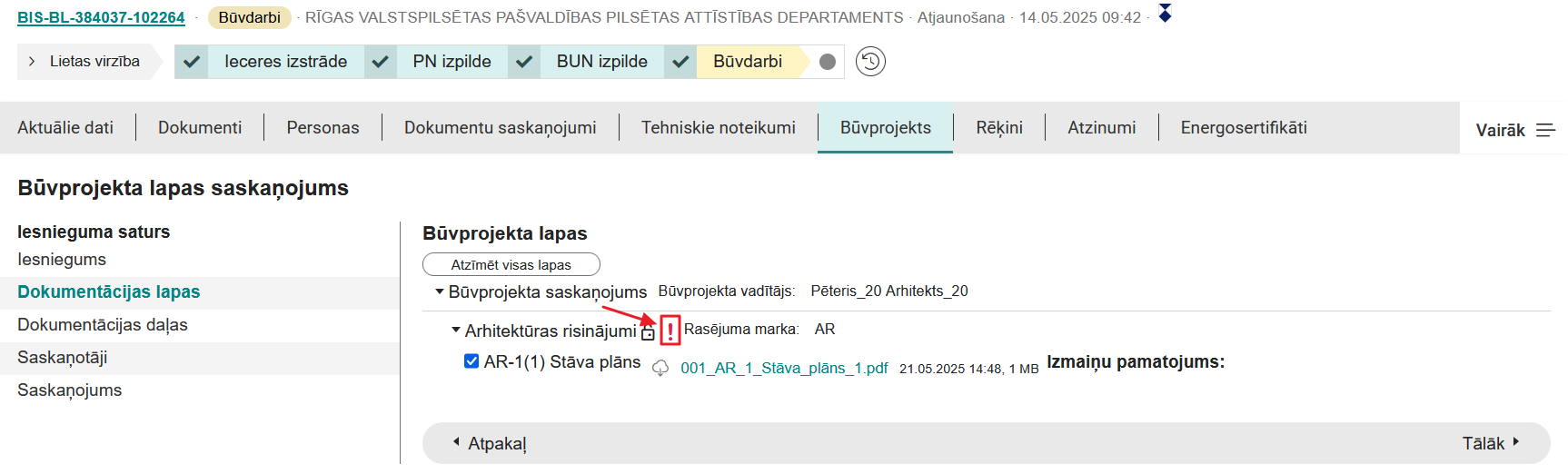This screenshot has width=1568, height=474.
Task: Click the grey status circle after Būvdarbi stage
Action: coord(828,62)
